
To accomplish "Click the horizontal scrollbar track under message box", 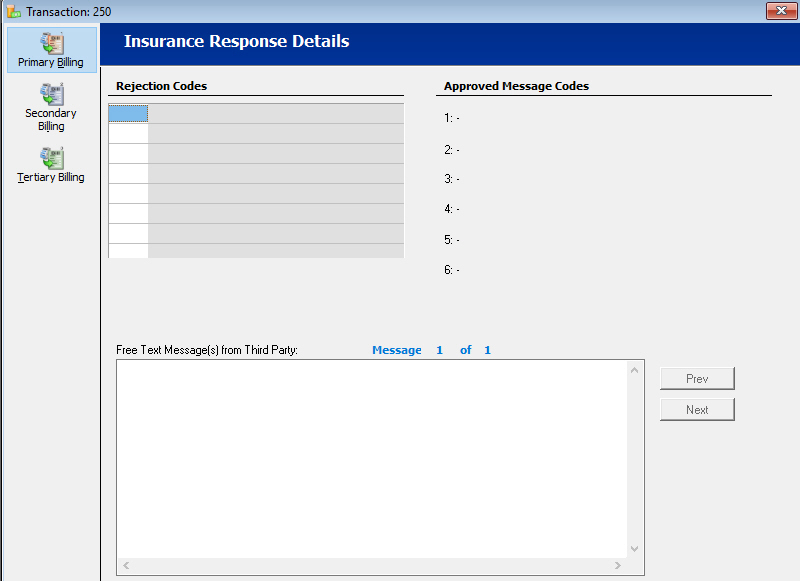I will click(371, 566).
